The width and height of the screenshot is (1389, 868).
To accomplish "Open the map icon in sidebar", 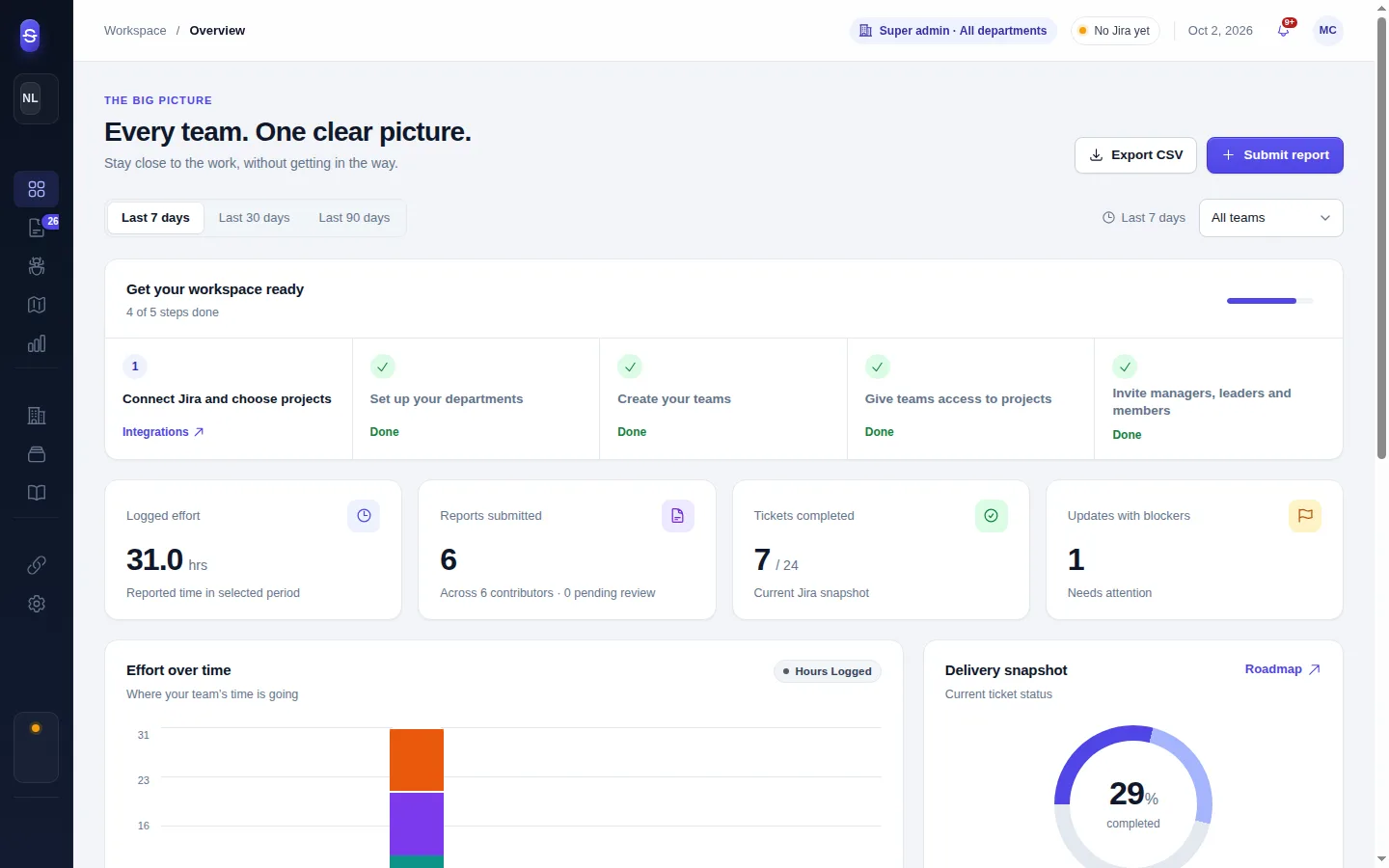I will point(37,305).
